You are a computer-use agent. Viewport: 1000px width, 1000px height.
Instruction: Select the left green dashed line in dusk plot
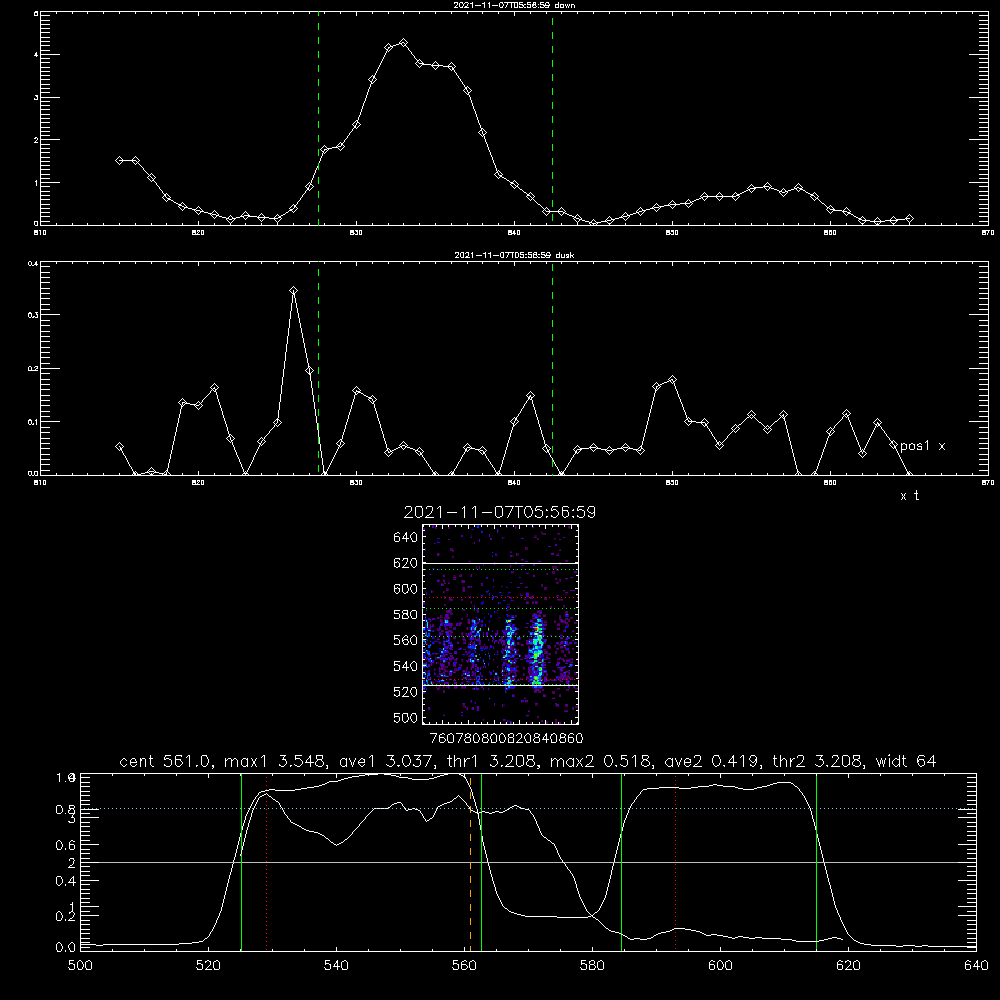click(318, 369)
